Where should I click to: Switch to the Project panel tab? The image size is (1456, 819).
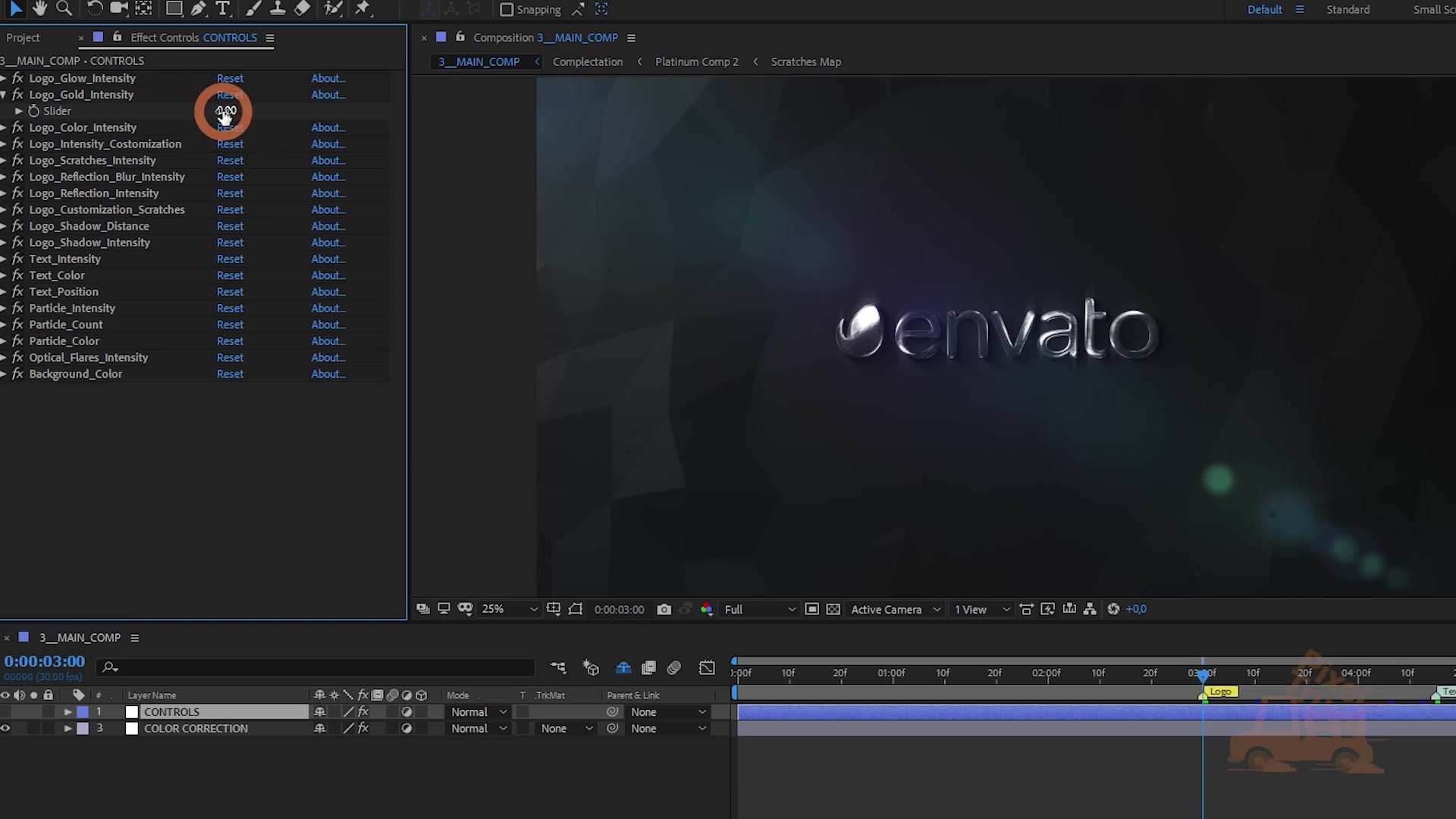point(23,37)
